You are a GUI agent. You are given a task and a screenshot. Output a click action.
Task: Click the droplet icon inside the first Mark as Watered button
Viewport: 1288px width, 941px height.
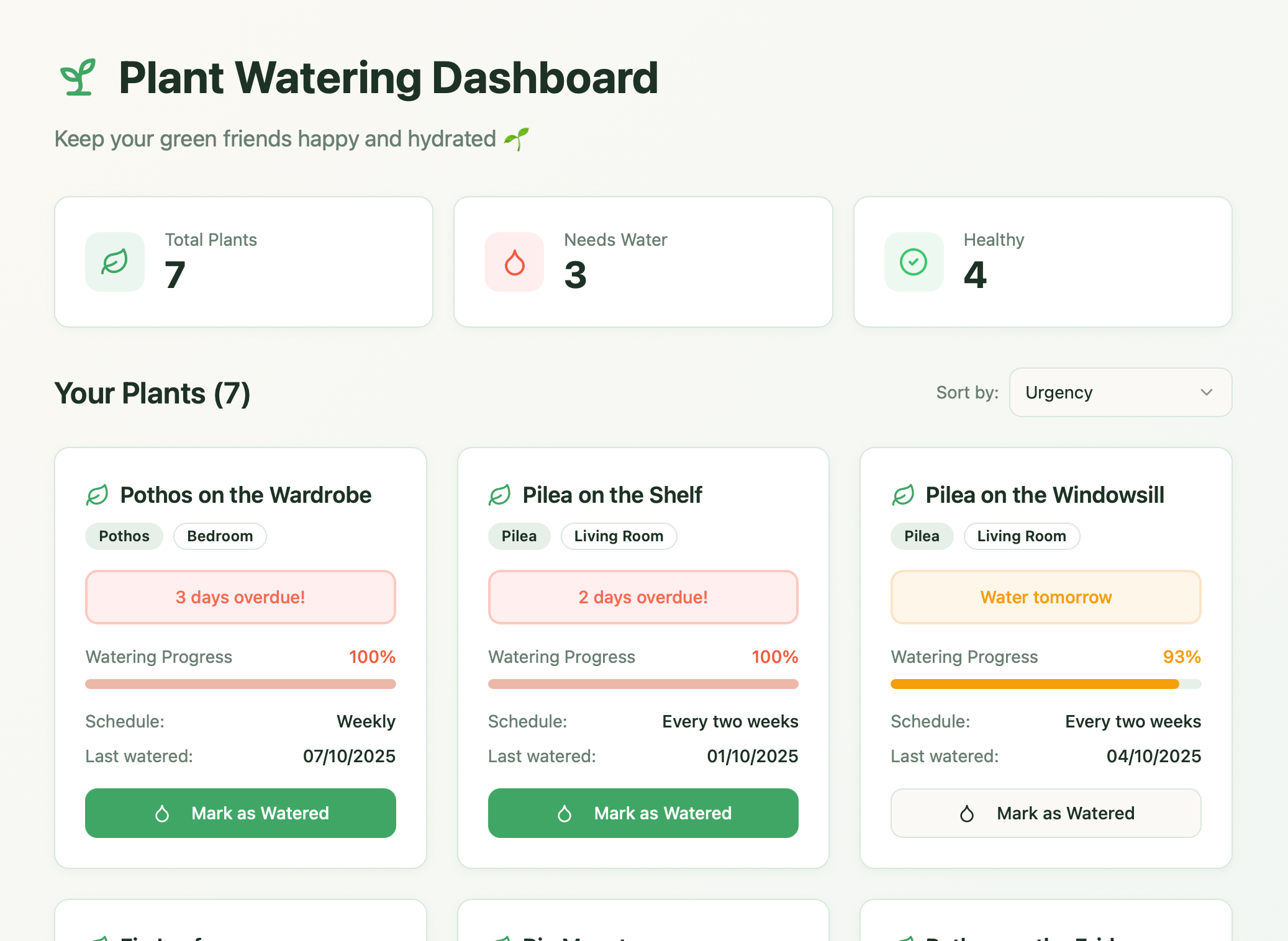[x=163, y=813]
